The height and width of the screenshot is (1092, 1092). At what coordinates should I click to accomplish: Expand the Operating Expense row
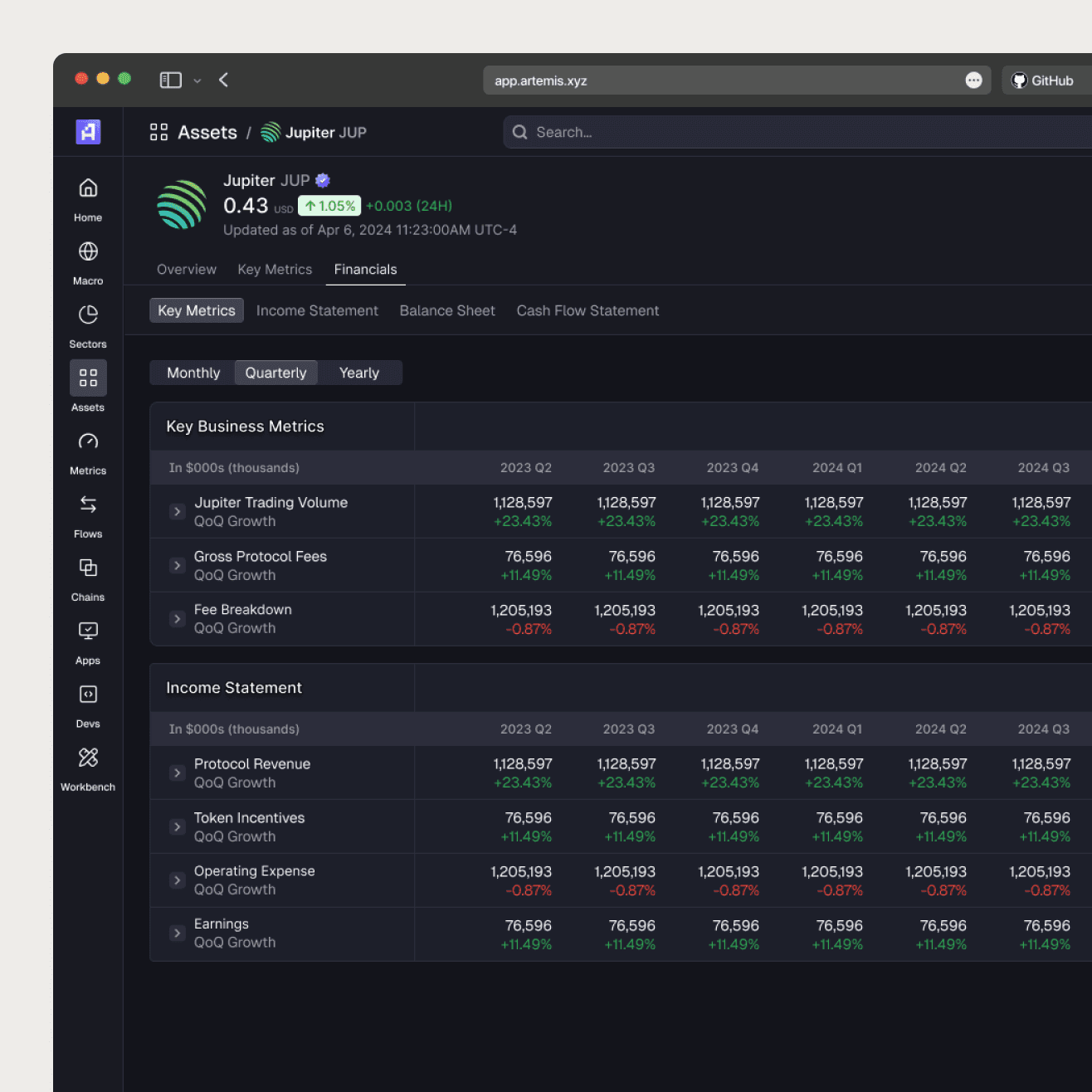(177, 880)
